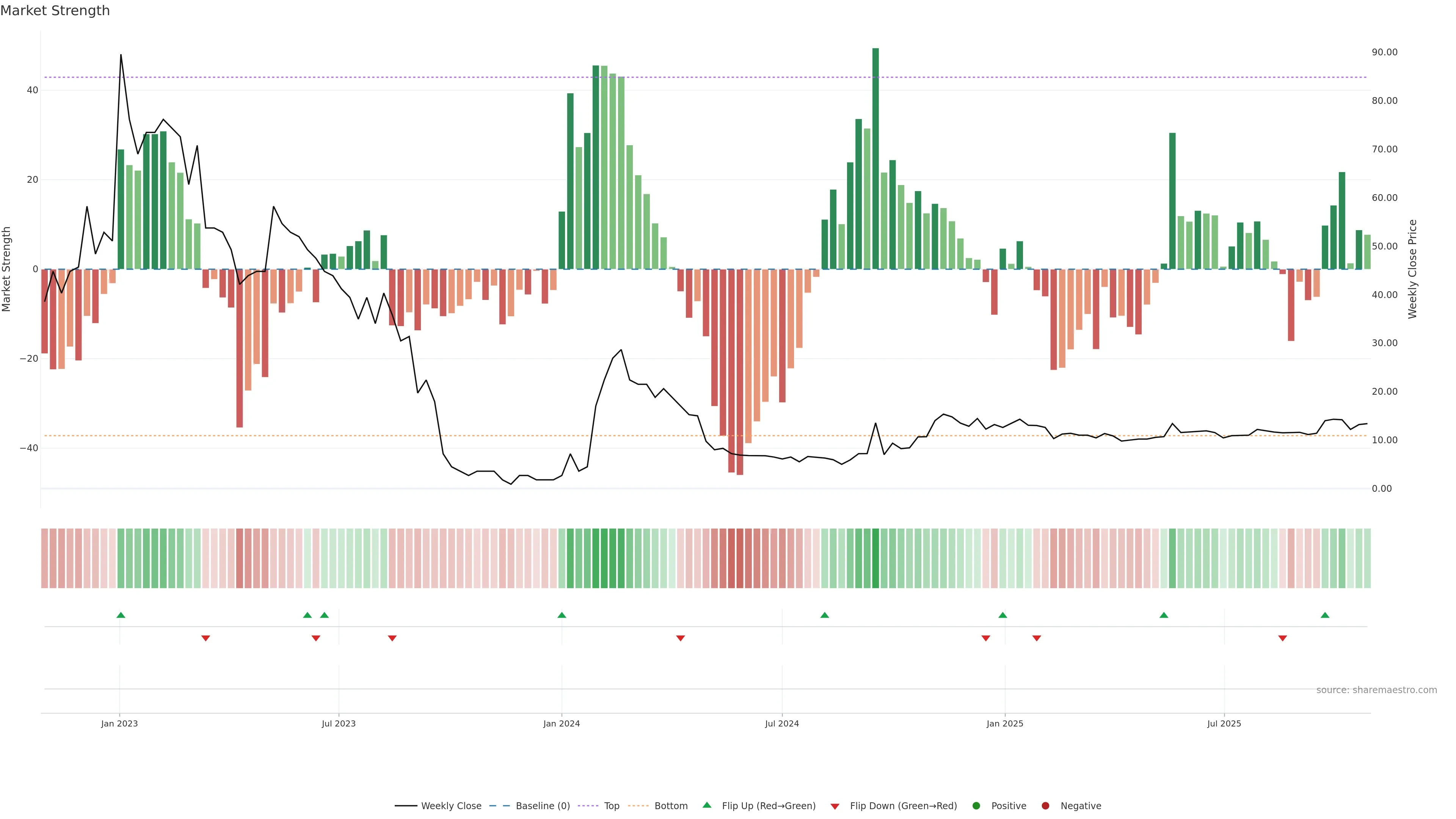Click the leftmost red flip-down triangle marker
Screen dimensions: 1456x819
pos(206,638)
